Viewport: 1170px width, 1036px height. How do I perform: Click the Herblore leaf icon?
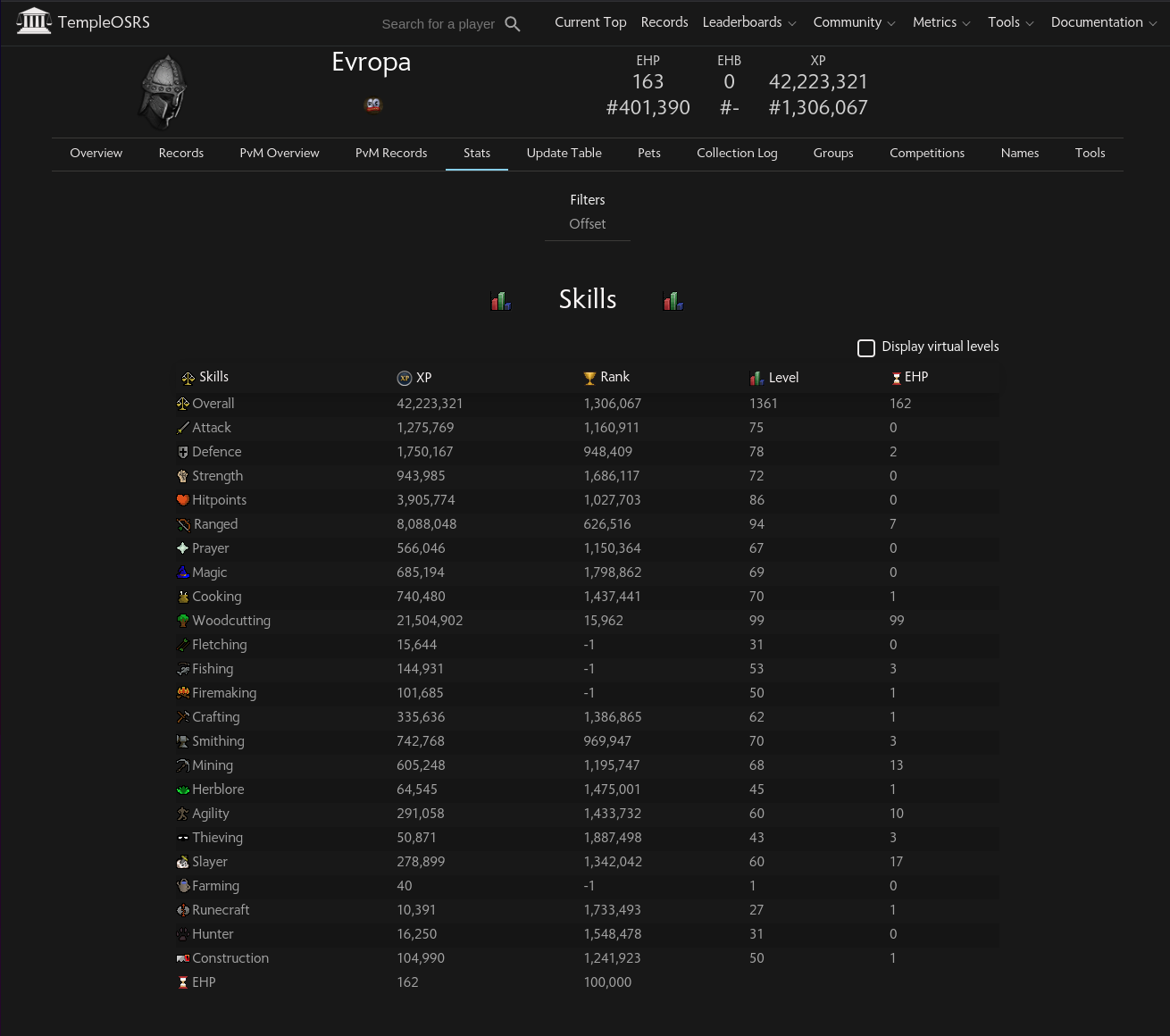pos(183,790)
